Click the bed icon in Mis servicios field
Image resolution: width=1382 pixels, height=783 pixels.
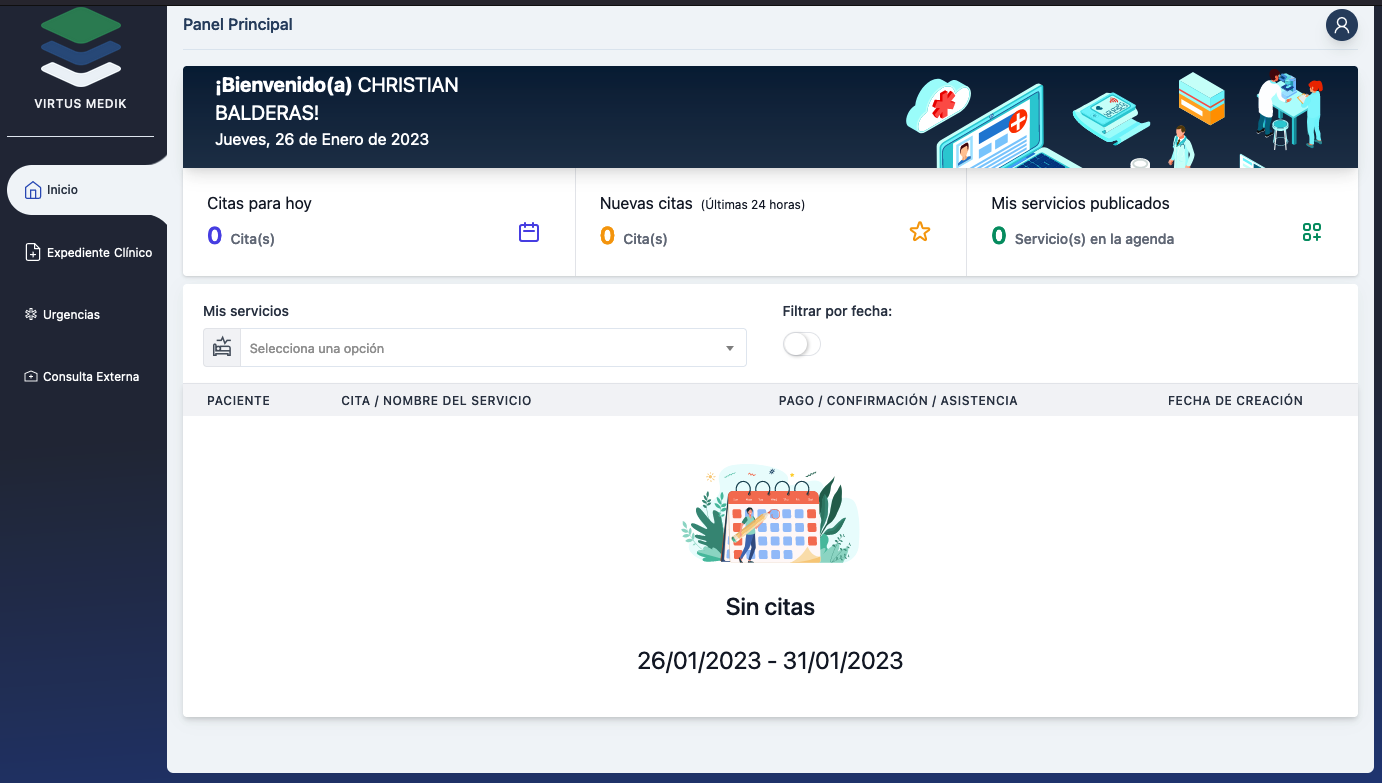pyautogui.click(x=222, y=348)
